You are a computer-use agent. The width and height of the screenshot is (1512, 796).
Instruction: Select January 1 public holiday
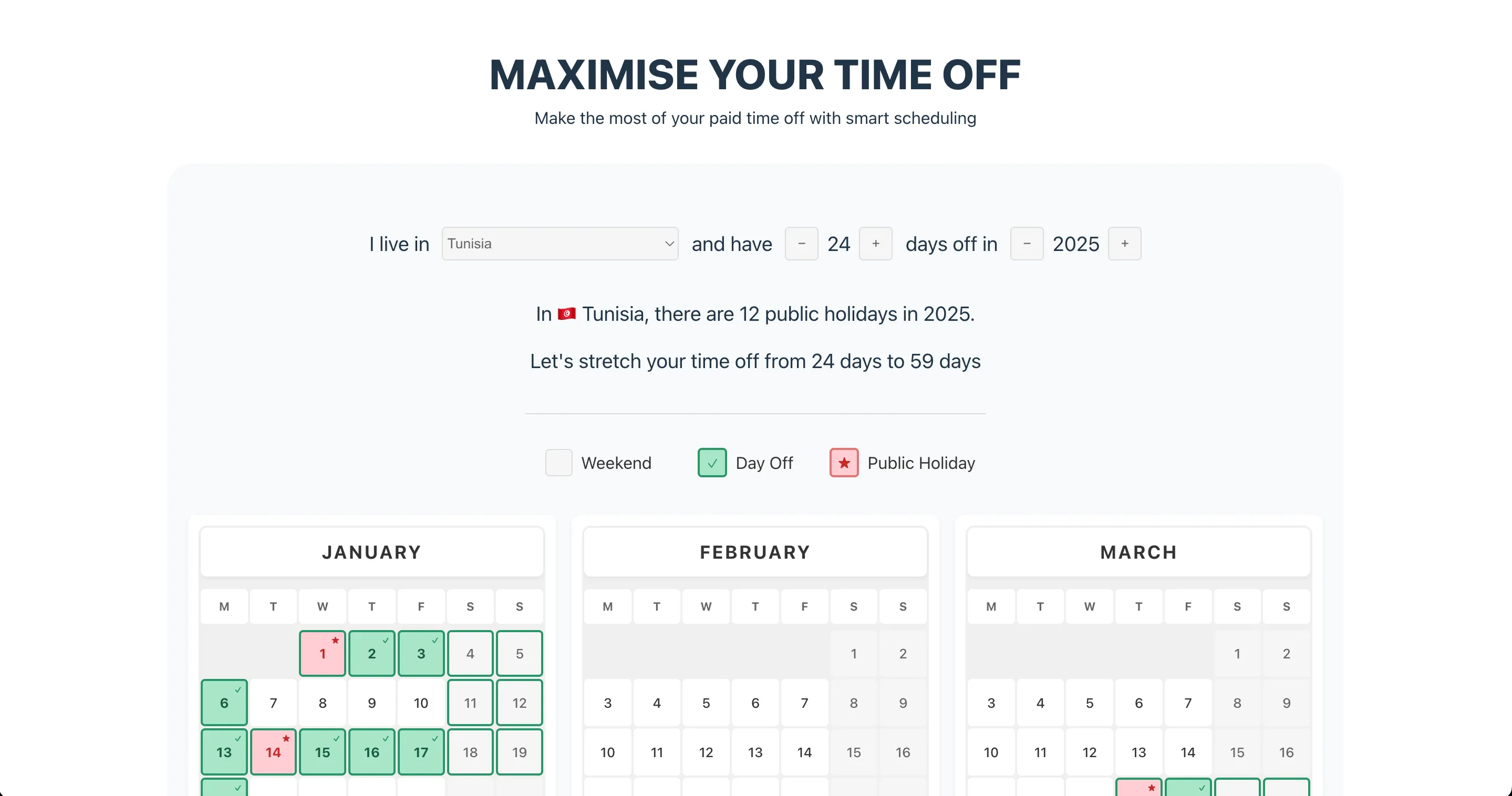322,654
